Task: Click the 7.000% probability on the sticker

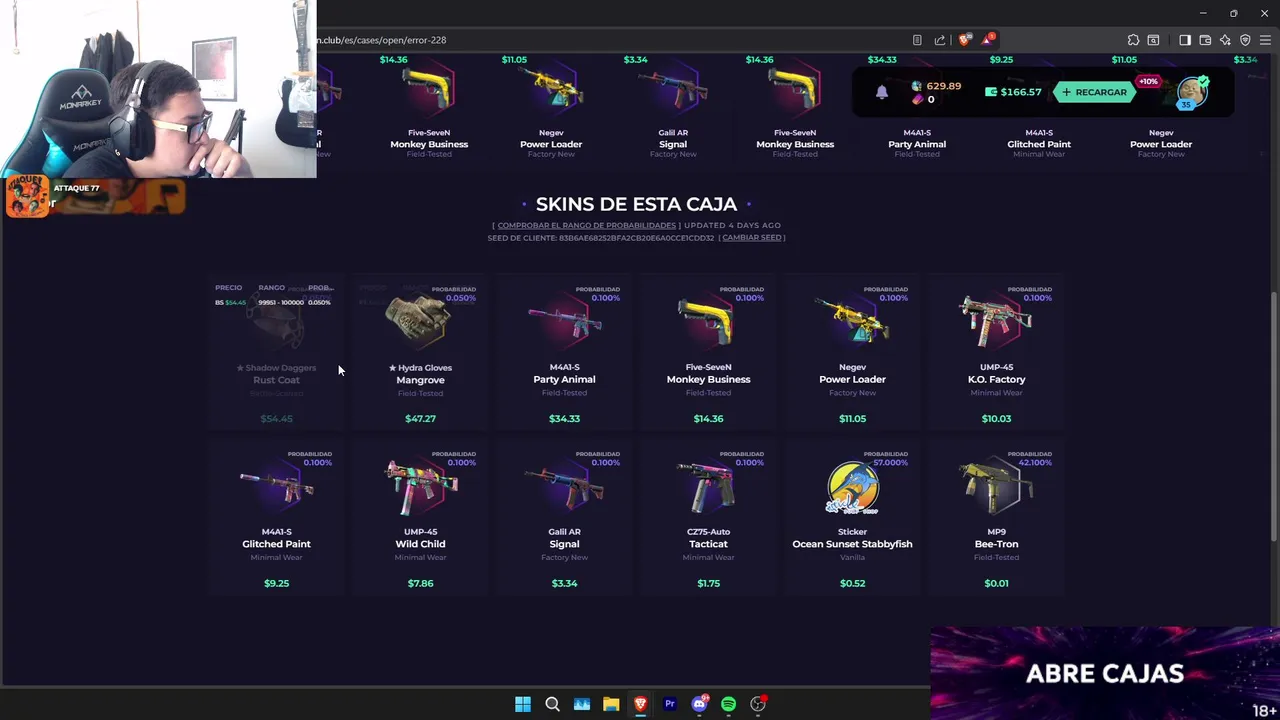Action: (x=891, y=463)
